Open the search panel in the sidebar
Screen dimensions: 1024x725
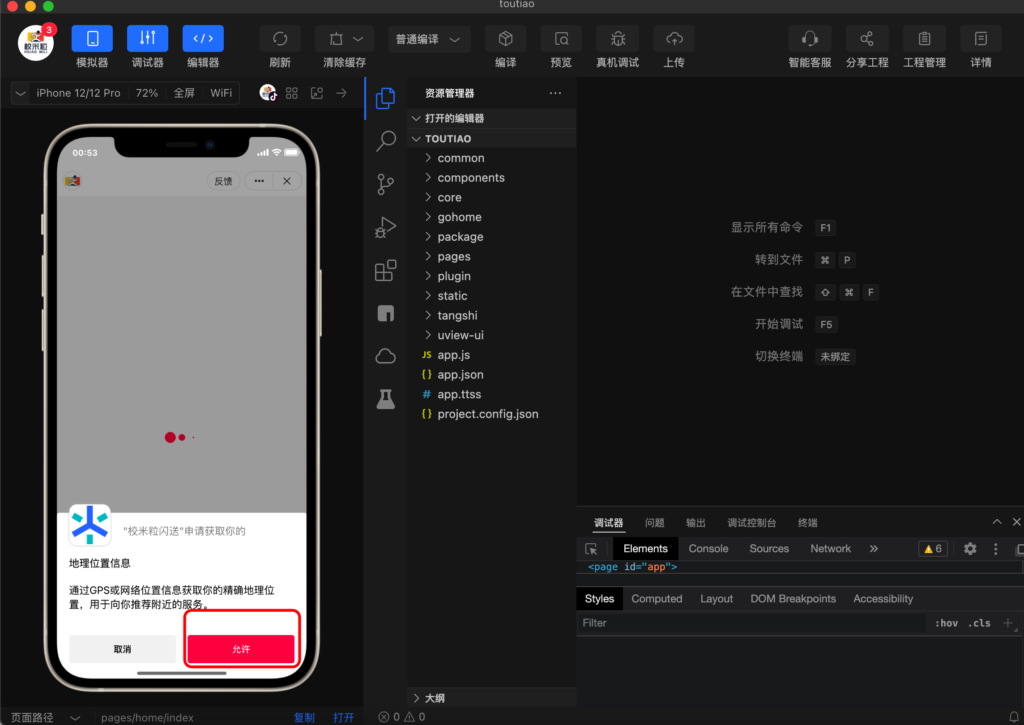[385, 141]
